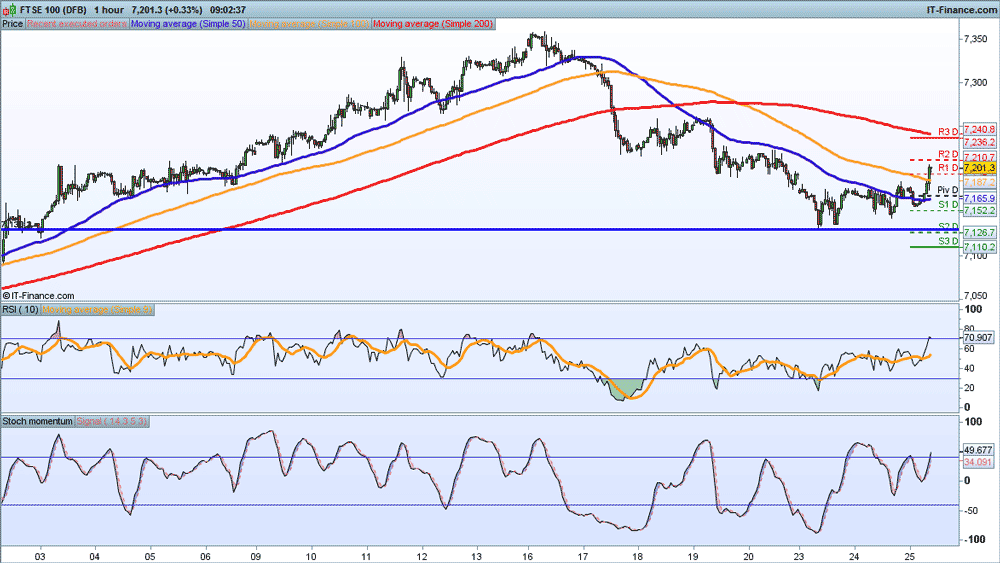Select the Recent executed orders legend tab
The width and height of the screenshot is (1000, 563).
(77, 24)
